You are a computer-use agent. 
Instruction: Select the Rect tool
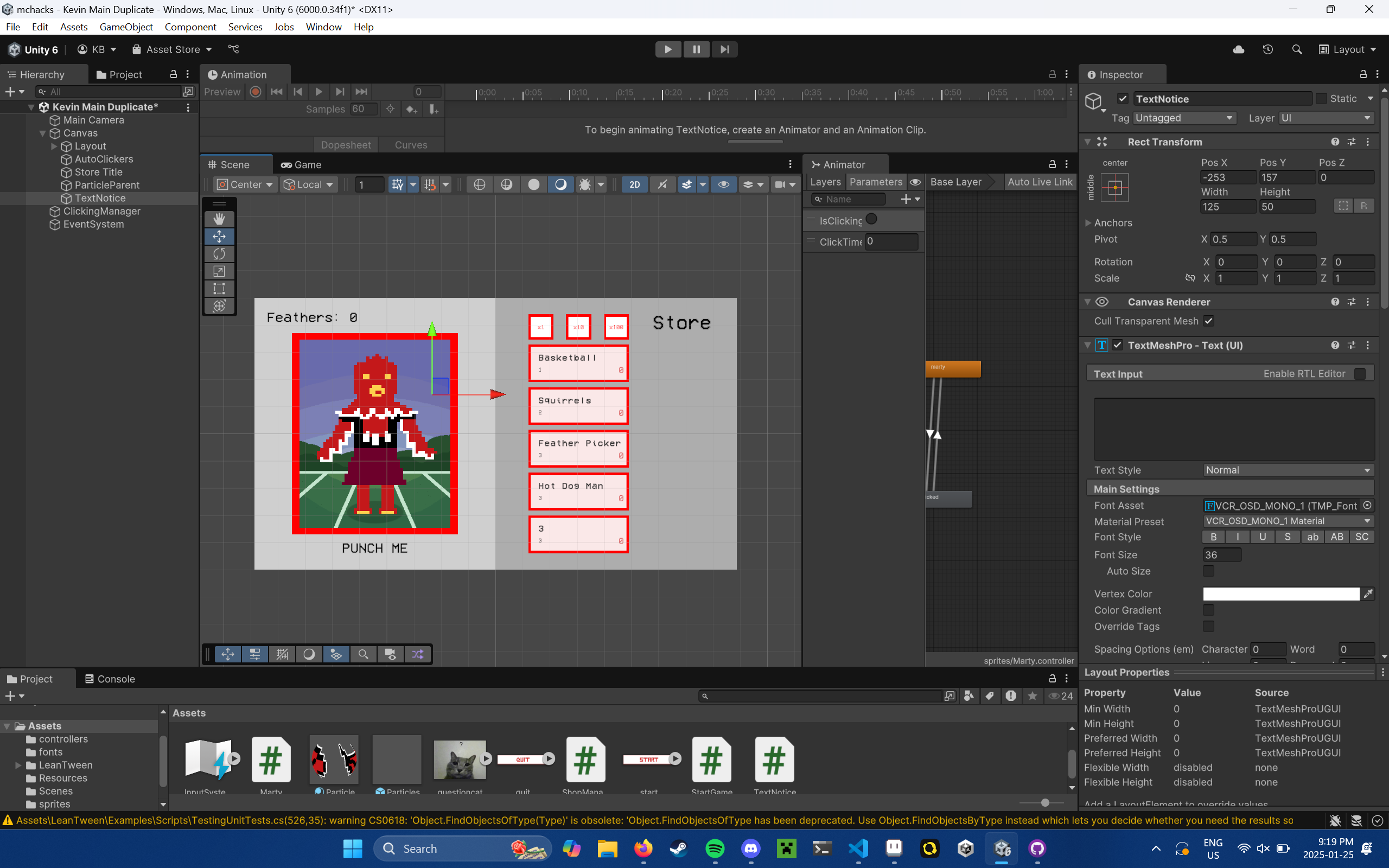(219, 288)
